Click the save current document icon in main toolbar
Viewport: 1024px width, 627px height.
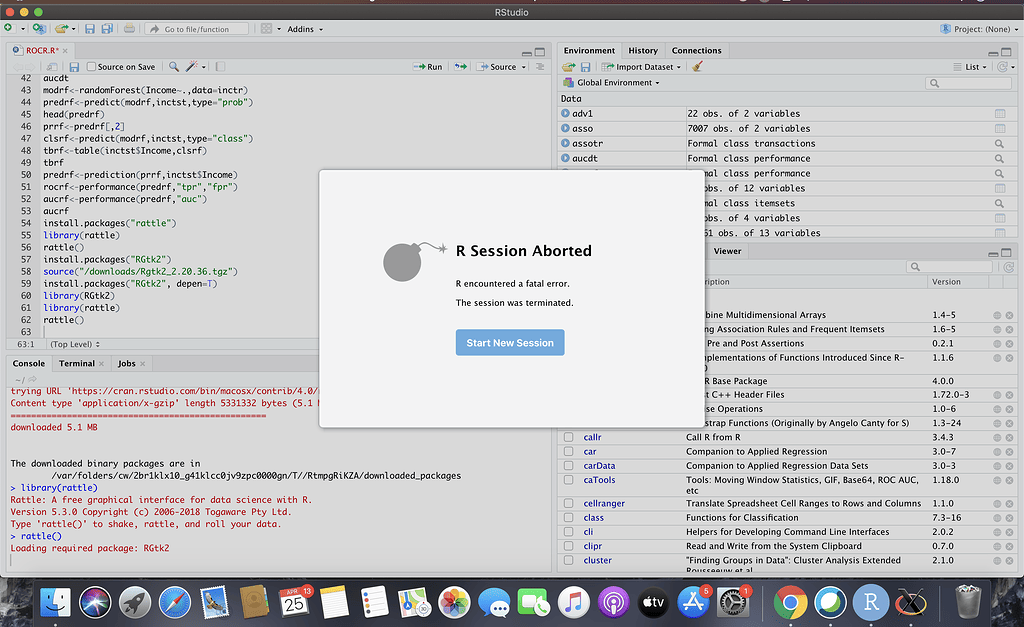(x=90, y=29)
